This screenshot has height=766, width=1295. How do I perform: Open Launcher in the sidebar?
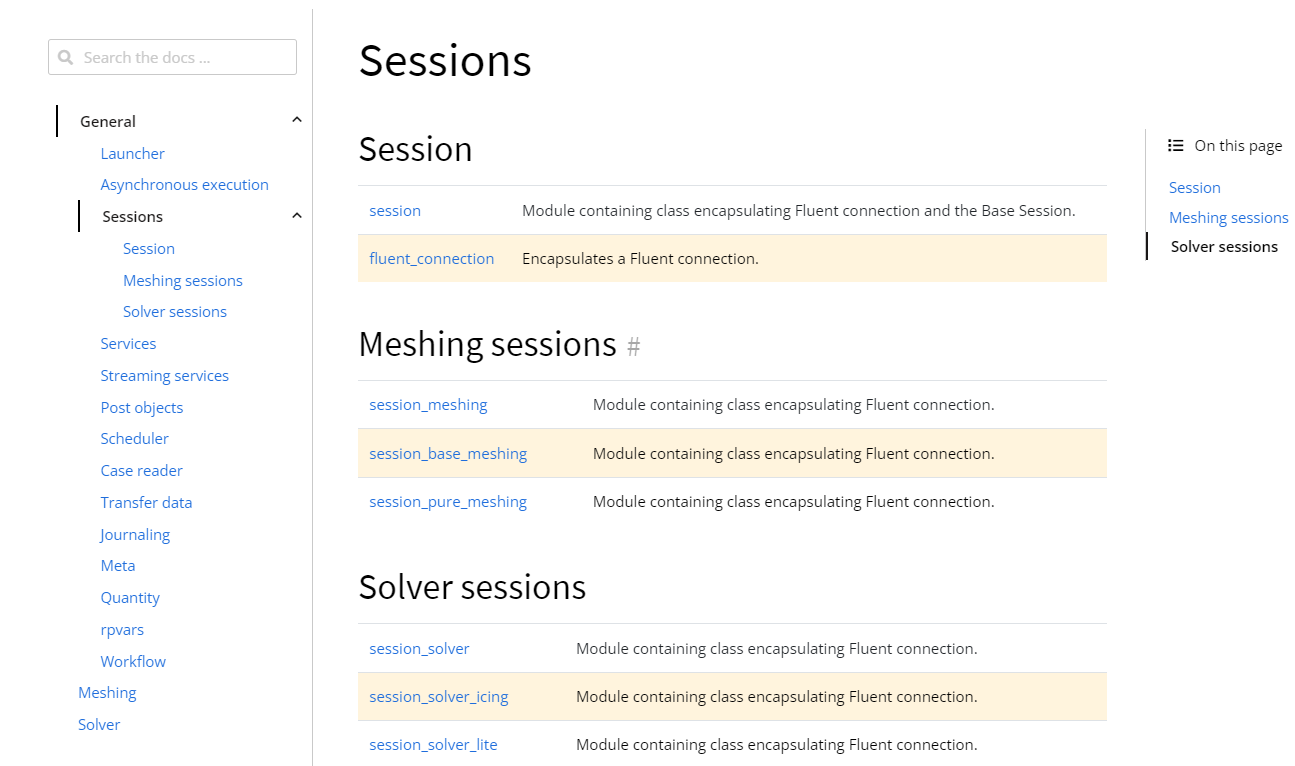132,153
